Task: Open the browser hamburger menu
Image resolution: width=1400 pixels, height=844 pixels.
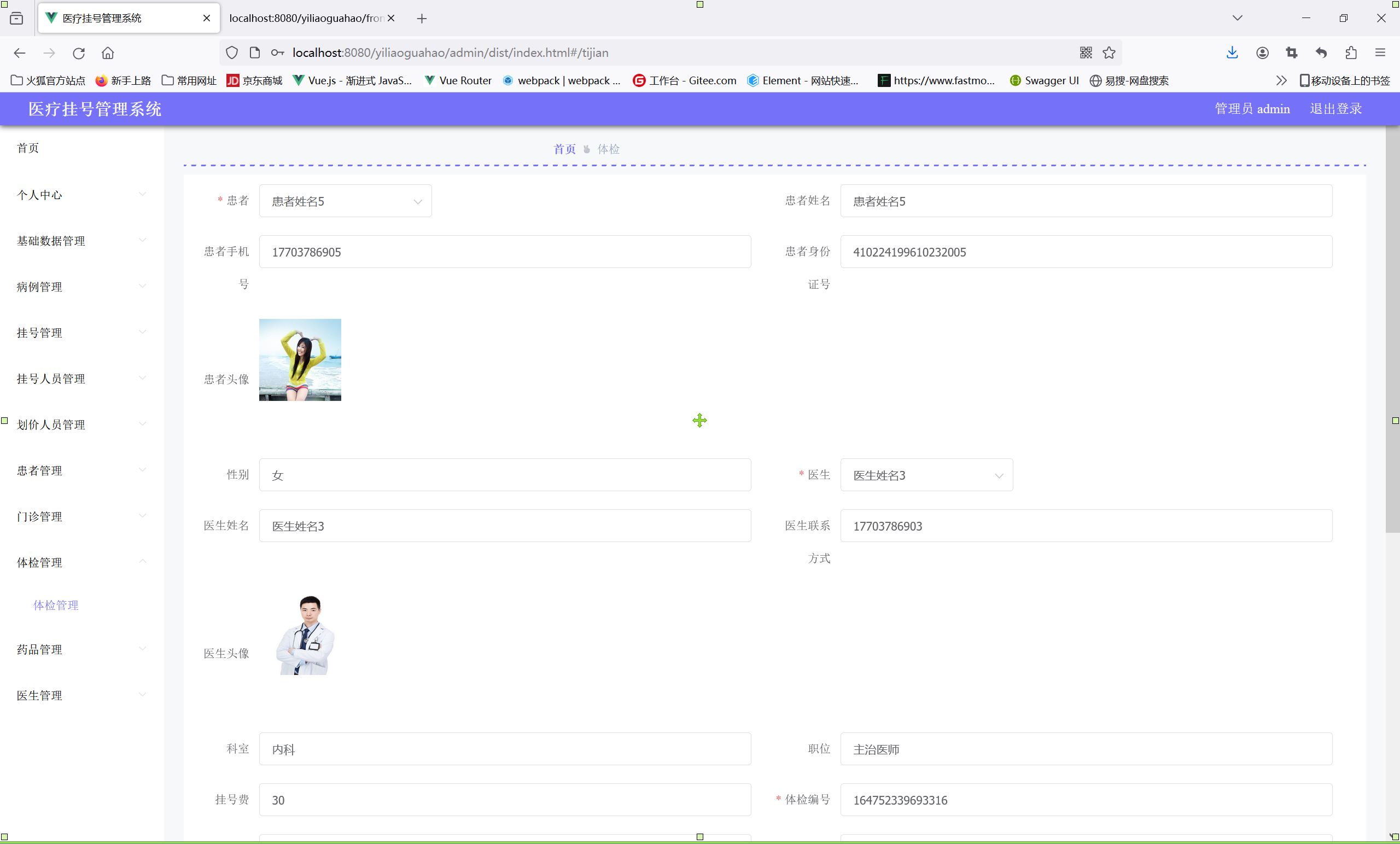Action: 1380,53
